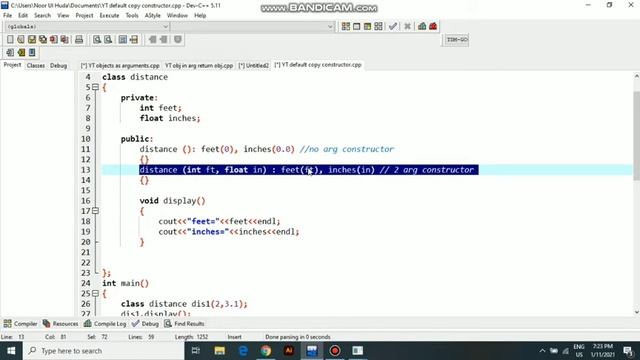The height and width of the screenshot is (360, 640).
Task: Click the Print icon in toolbar
Action: (x=79, y=39)
